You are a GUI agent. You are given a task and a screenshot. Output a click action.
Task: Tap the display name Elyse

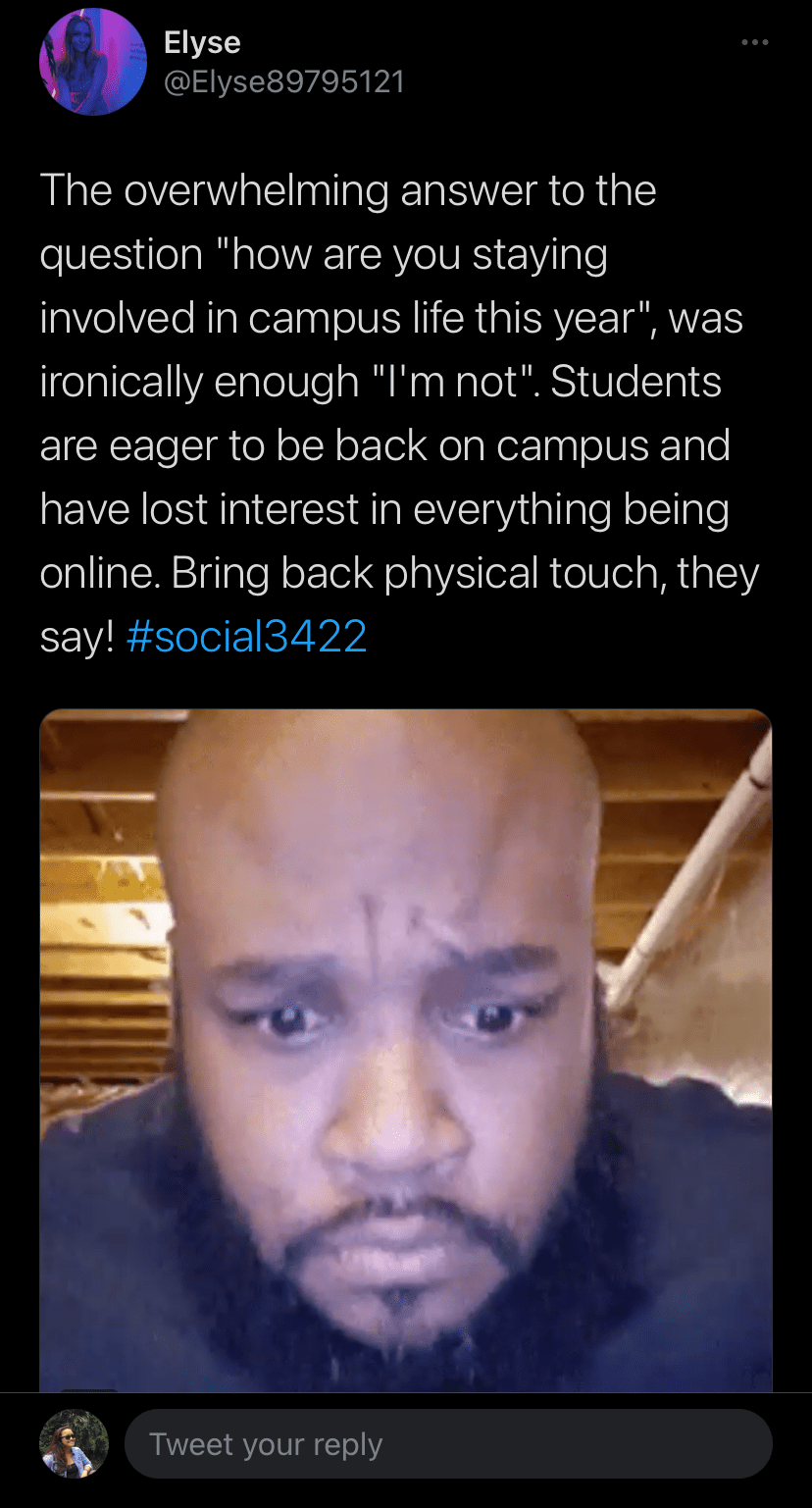coord(202,42)
